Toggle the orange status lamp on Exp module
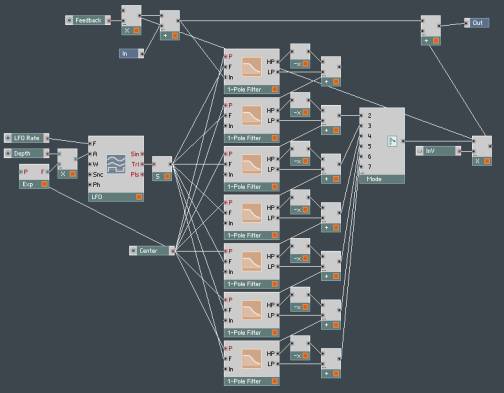504x393 pixels. point(44,184)
